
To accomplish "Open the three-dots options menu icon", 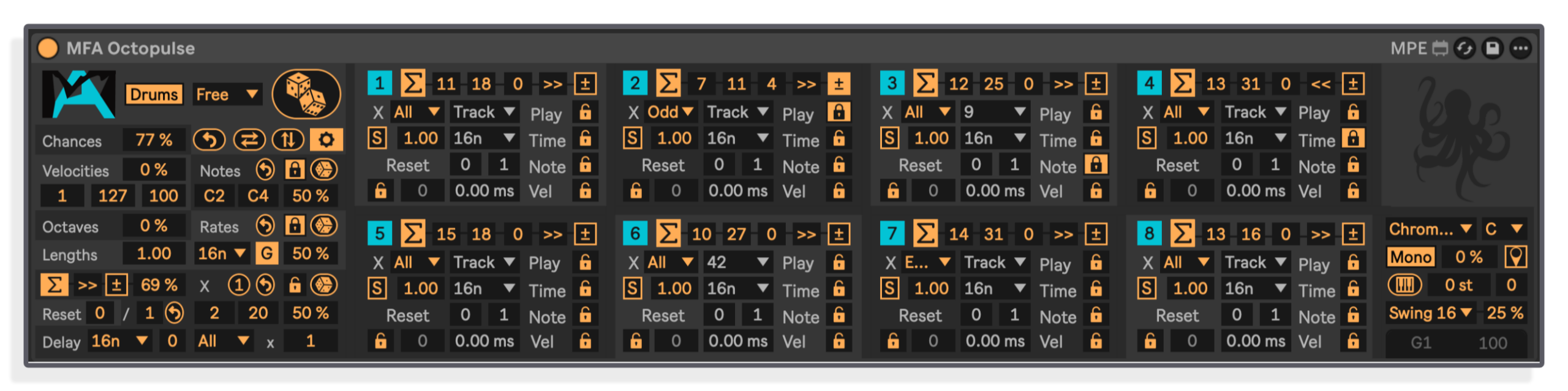I will click(1521, 48).
